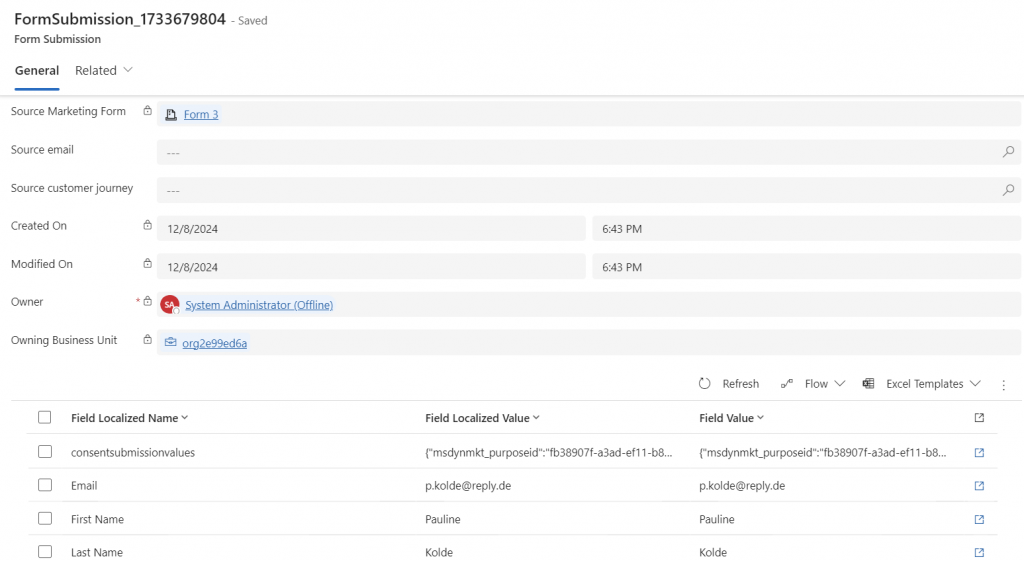Expand the Related tab chevron

point(128,70)
